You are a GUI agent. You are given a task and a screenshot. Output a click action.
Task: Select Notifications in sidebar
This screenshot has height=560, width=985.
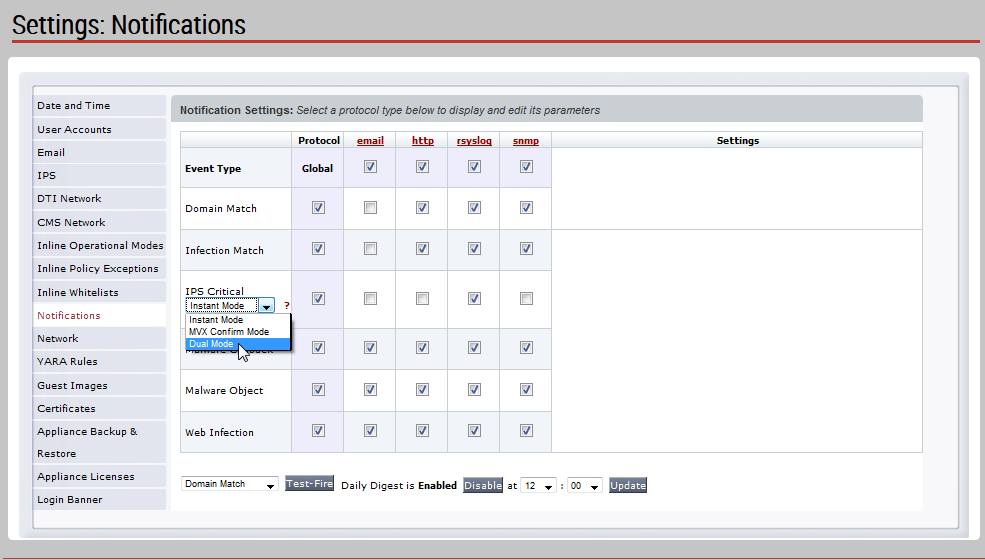(99, 316)
